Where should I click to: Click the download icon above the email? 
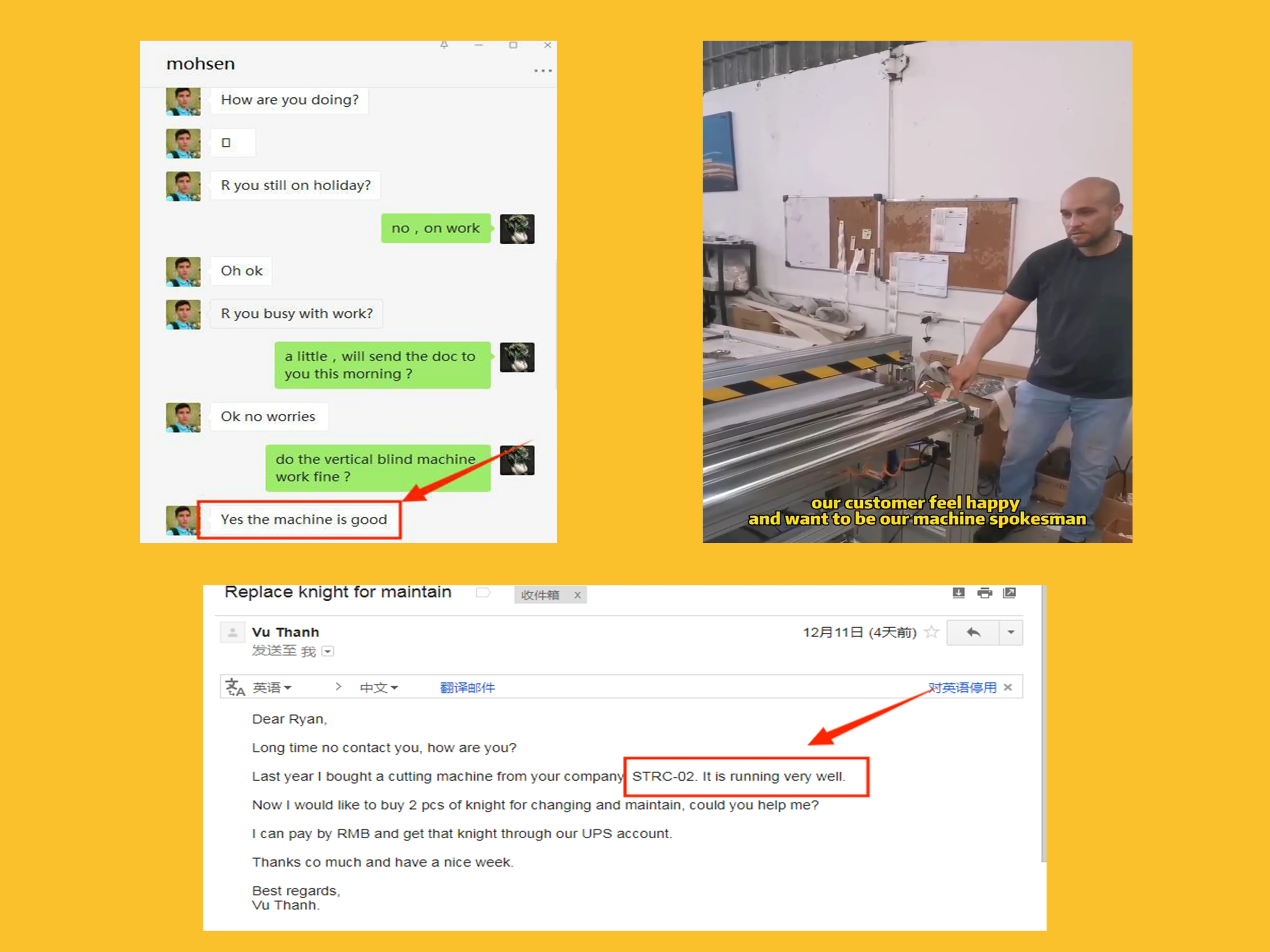pos(958,593)
